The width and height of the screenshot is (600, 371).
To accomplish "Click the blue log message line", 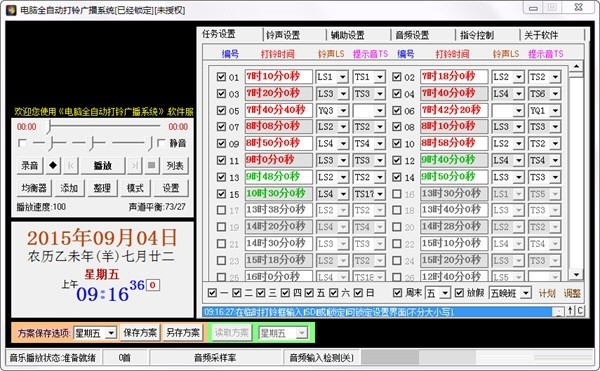I will [378, 312].
